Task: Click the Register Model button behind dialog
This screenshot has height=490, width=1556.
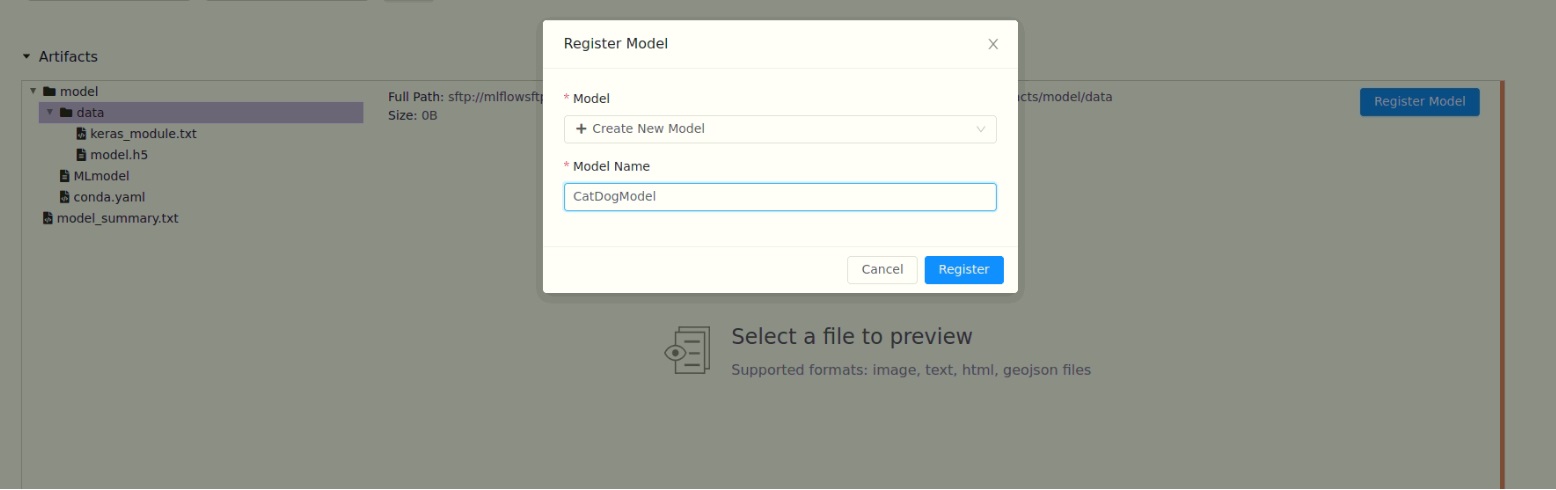Action: [x=1419, y=102]
